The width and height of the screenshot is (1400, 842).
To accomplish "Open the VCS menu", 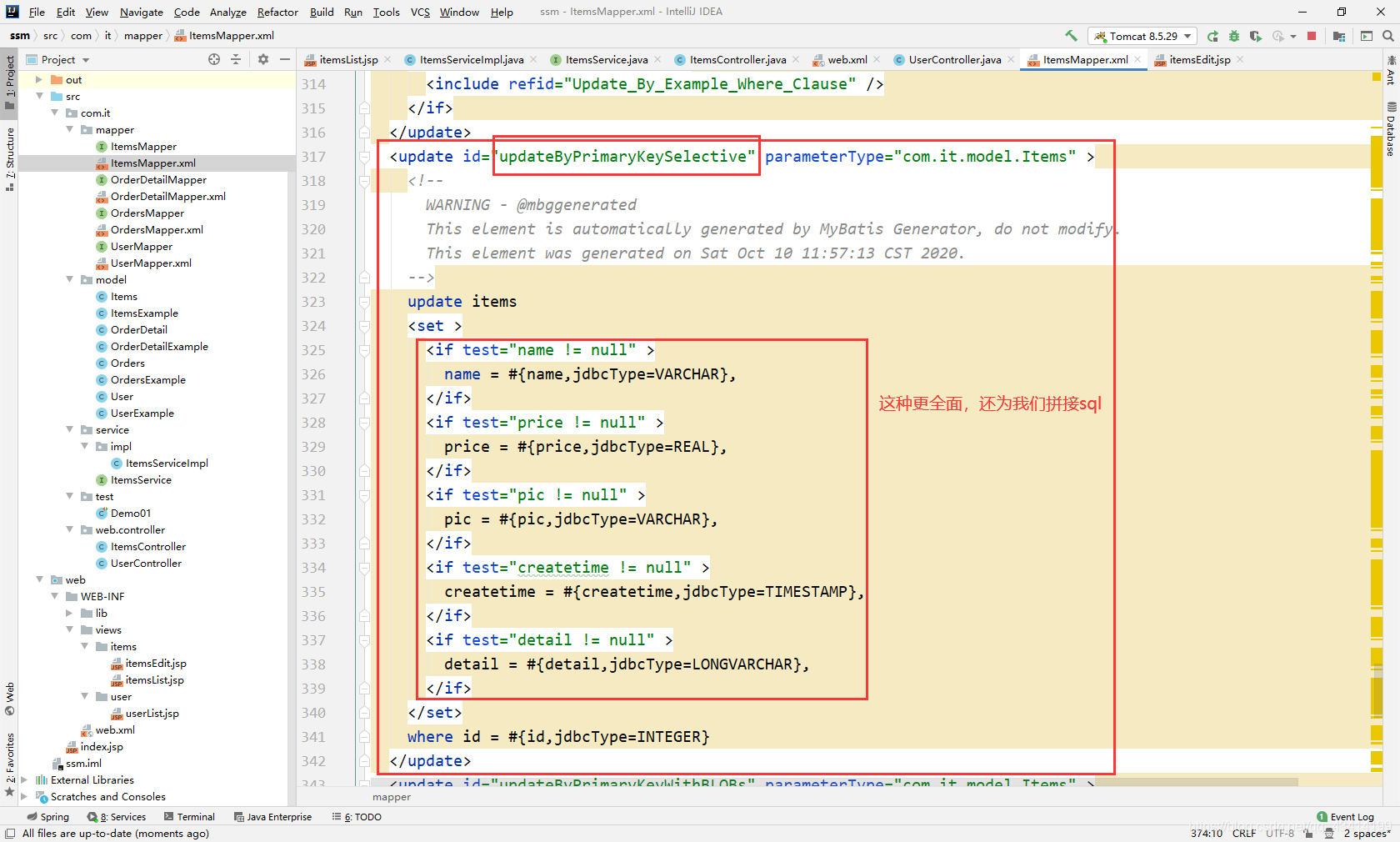I will pyautogui.click(x=420, y=12).
